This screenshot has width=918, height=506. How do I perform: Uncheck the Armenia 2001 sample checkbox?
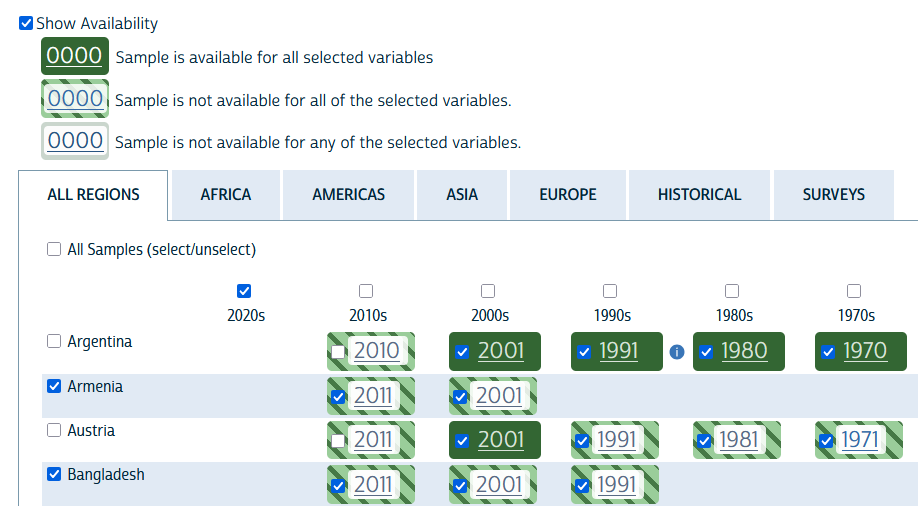click(x=460, y=397)
